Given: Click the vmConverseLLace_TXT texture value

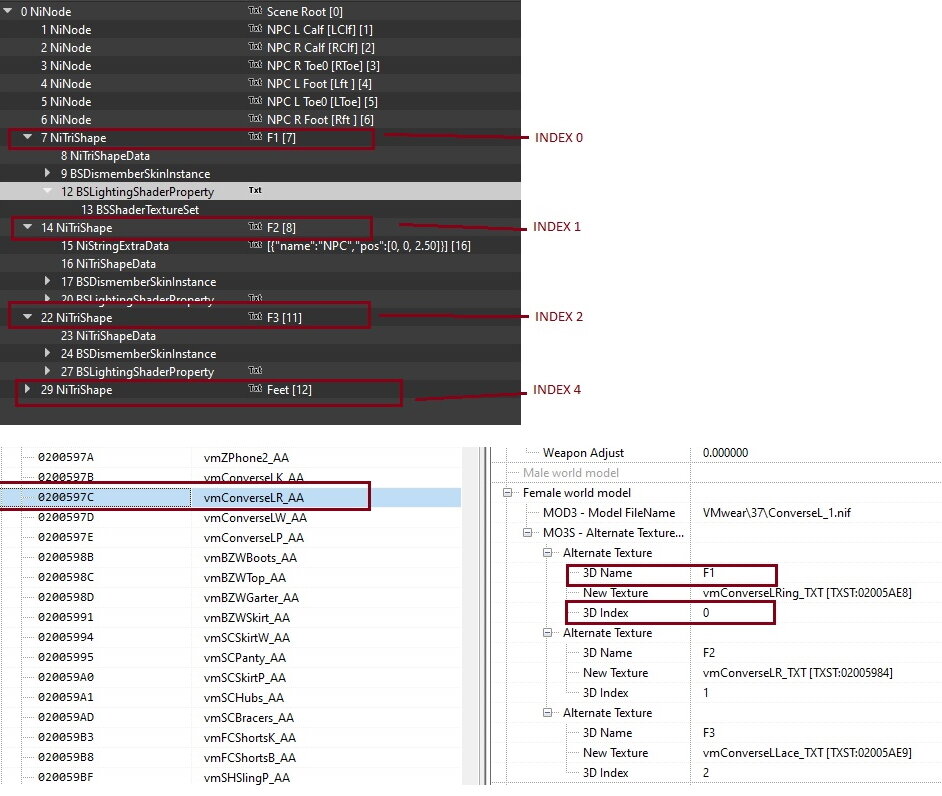Looking at the screenshot, I should (x=807, y=752).
